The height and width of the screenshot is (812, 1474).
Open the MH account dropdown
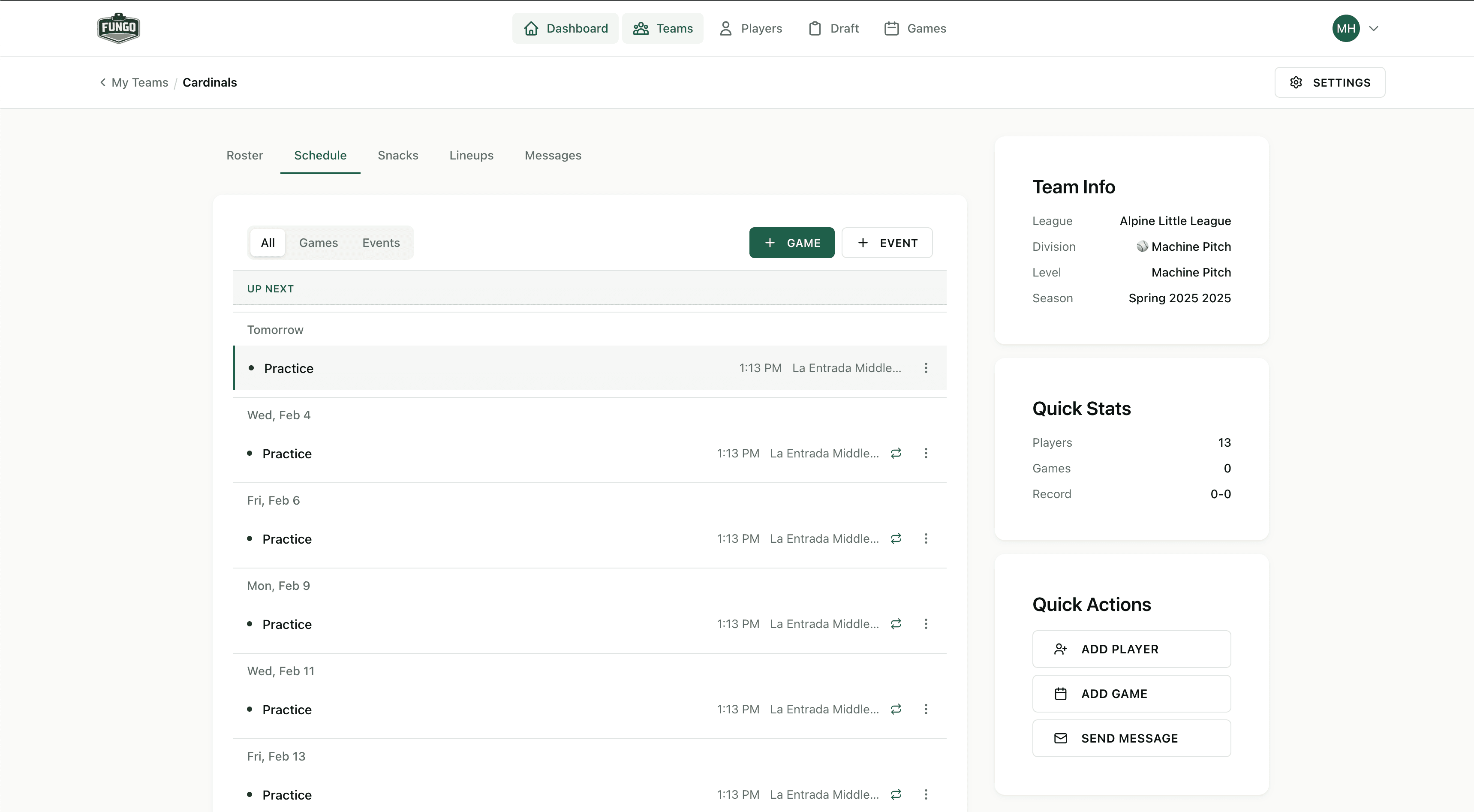coord(1355,28)
